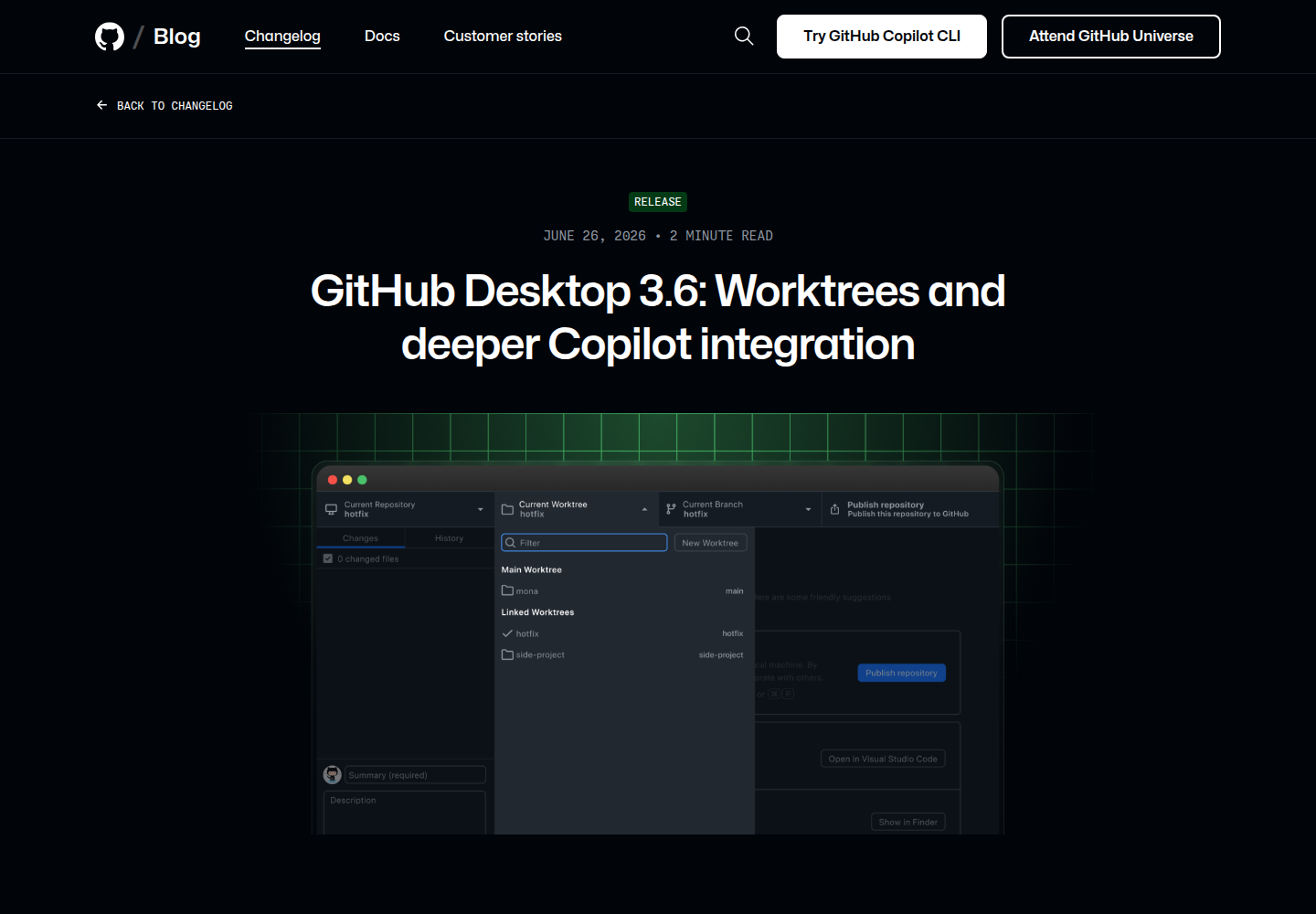Click the user avatar by Summary field

click(333, 774)
